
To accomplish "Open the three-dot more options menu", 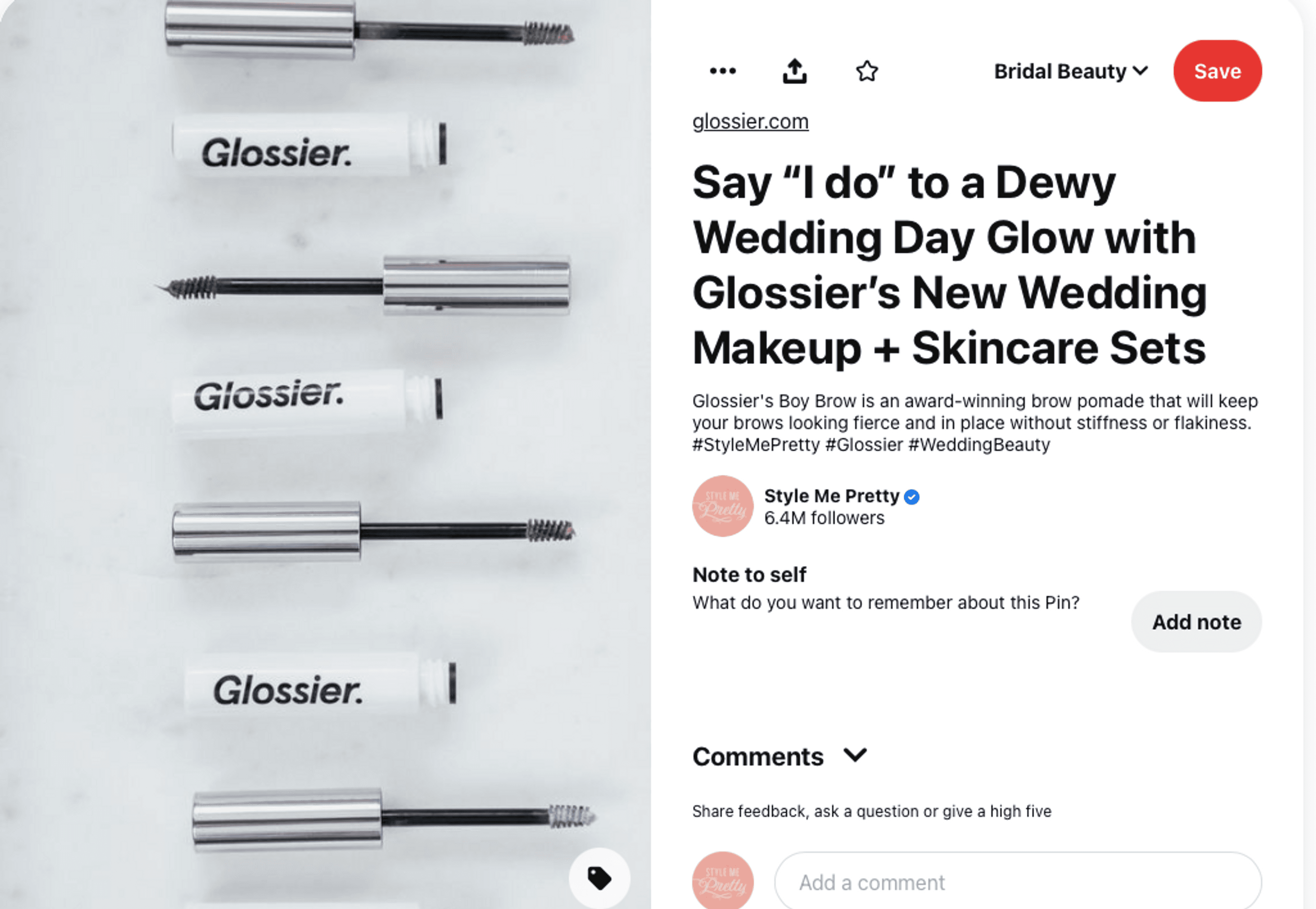I will [x=723, y=71].
